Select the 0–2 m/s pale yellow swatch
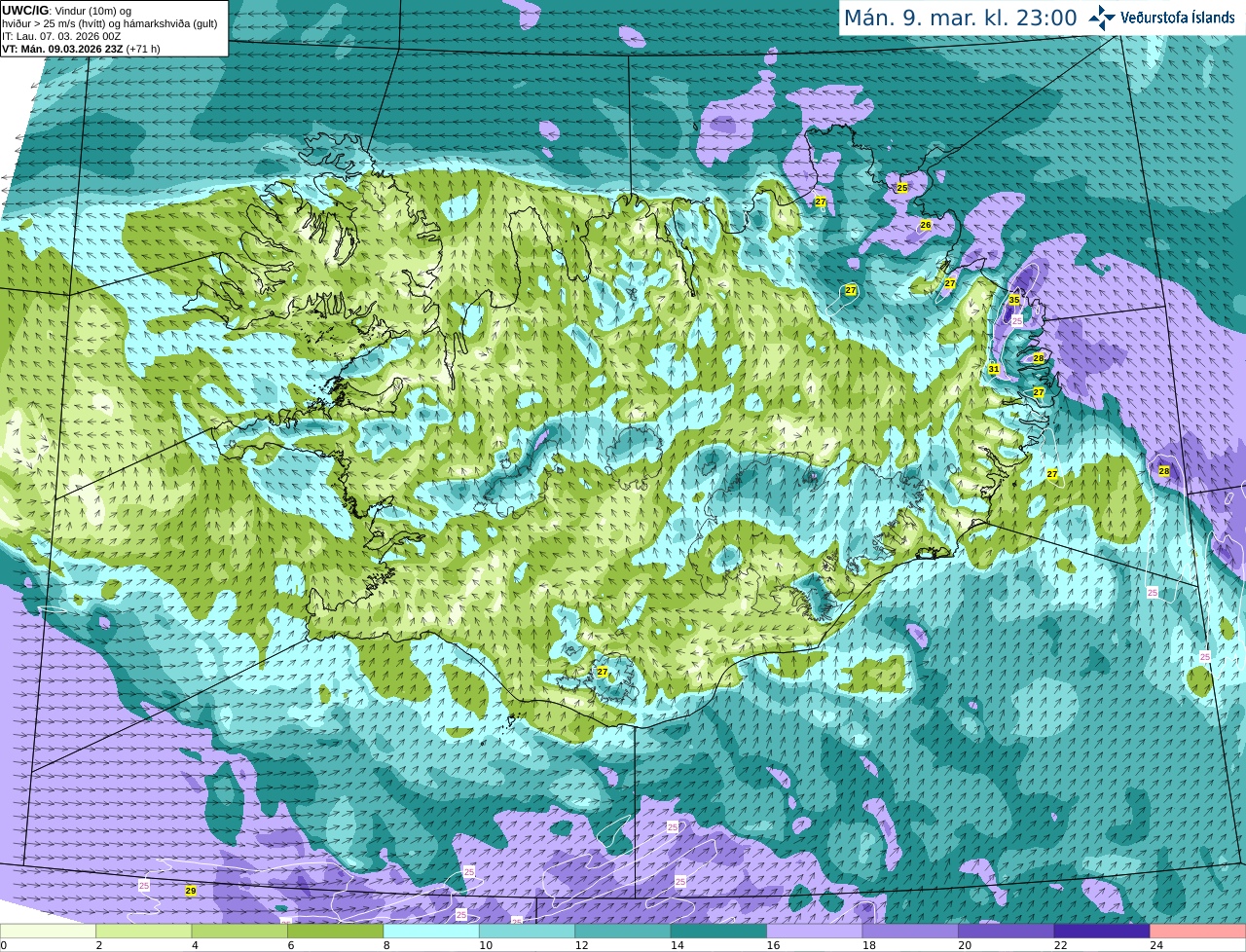Viewport: 1246px width, 952px height. pyautogui.click(x=49, y=932)
